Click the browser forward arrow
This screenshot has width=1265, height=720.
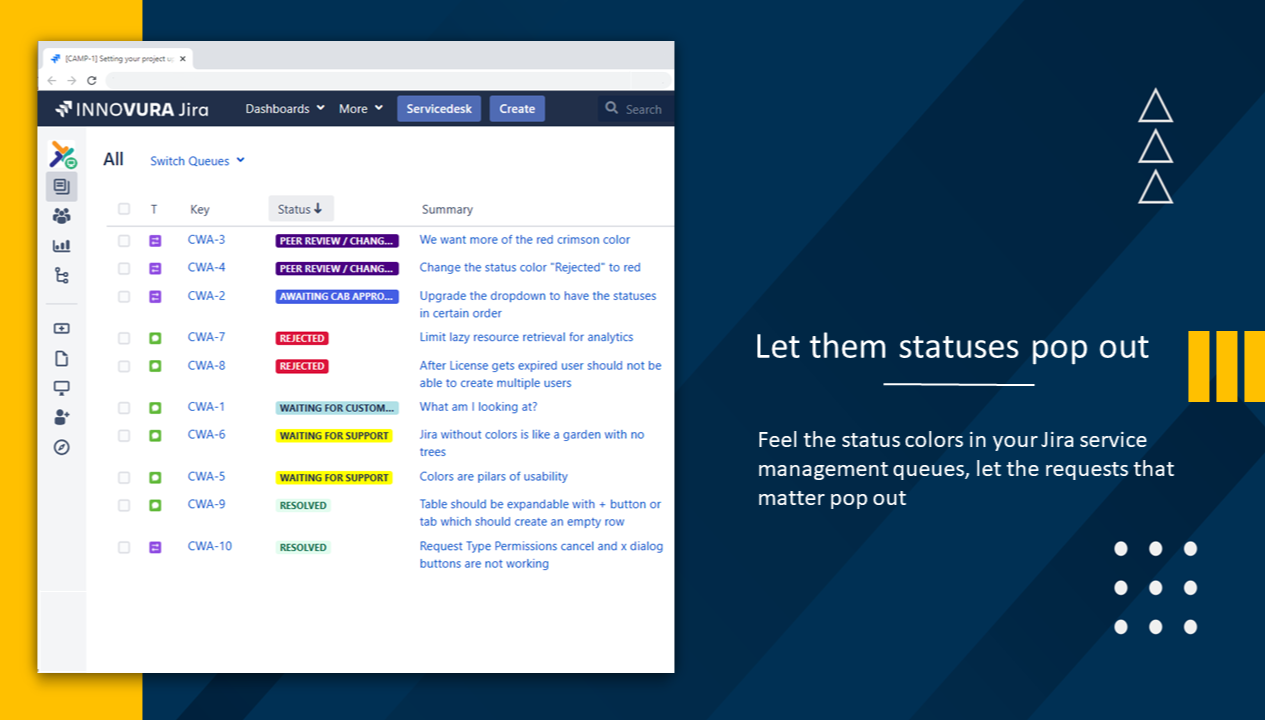71,80
